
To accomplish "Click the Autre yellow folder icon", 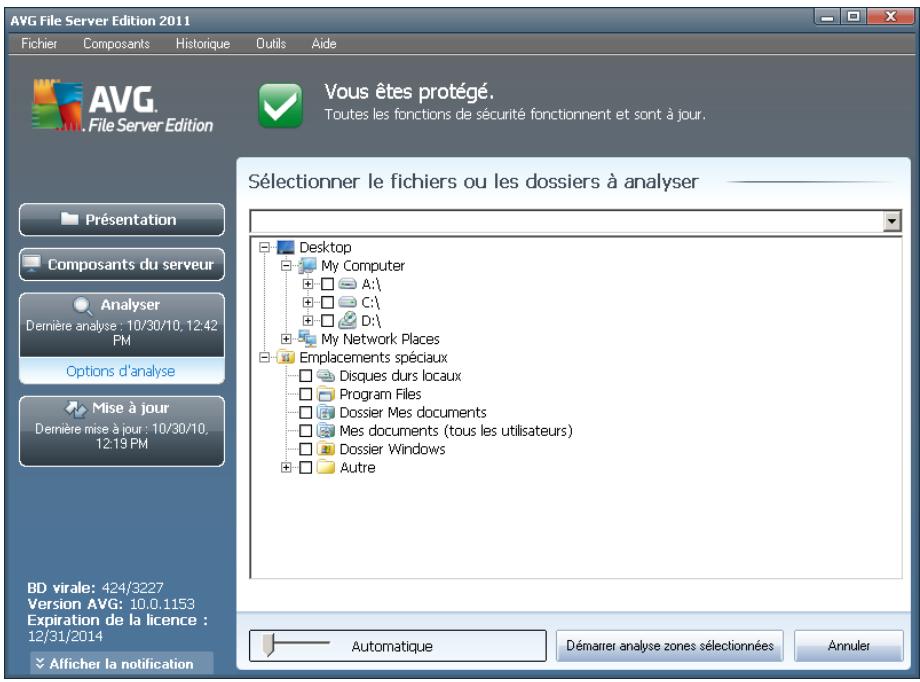I will click(x=326, y=467).
